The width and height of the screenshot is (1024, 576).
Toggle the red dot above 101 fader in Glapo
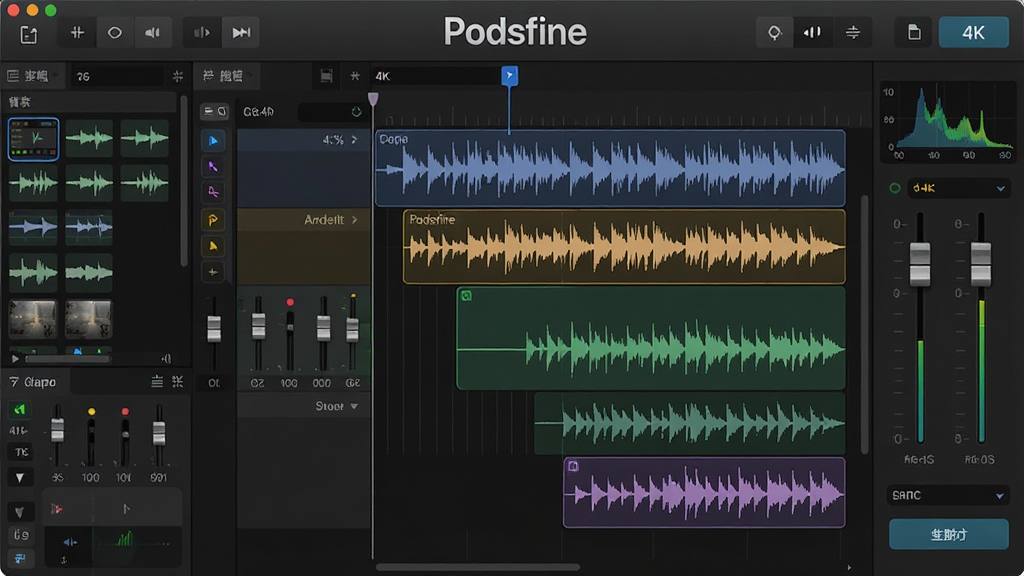(125, 412)
